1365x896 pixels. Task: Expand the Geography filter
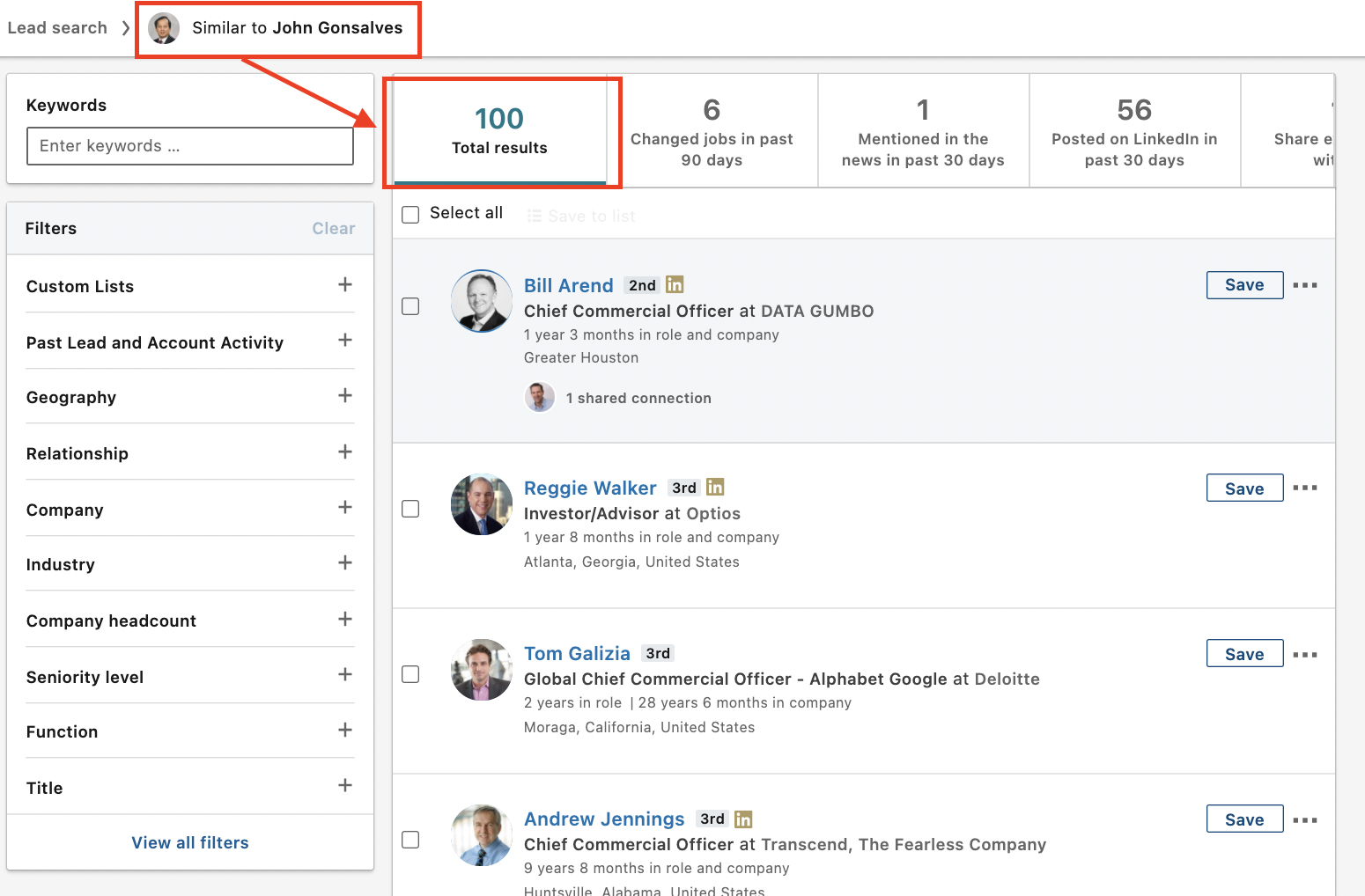[345, 395]
